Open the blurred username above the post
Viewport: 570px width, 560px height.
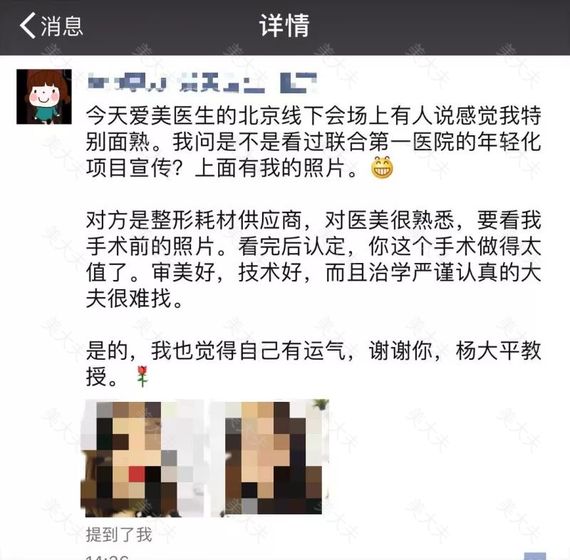(x=202, y=83)
